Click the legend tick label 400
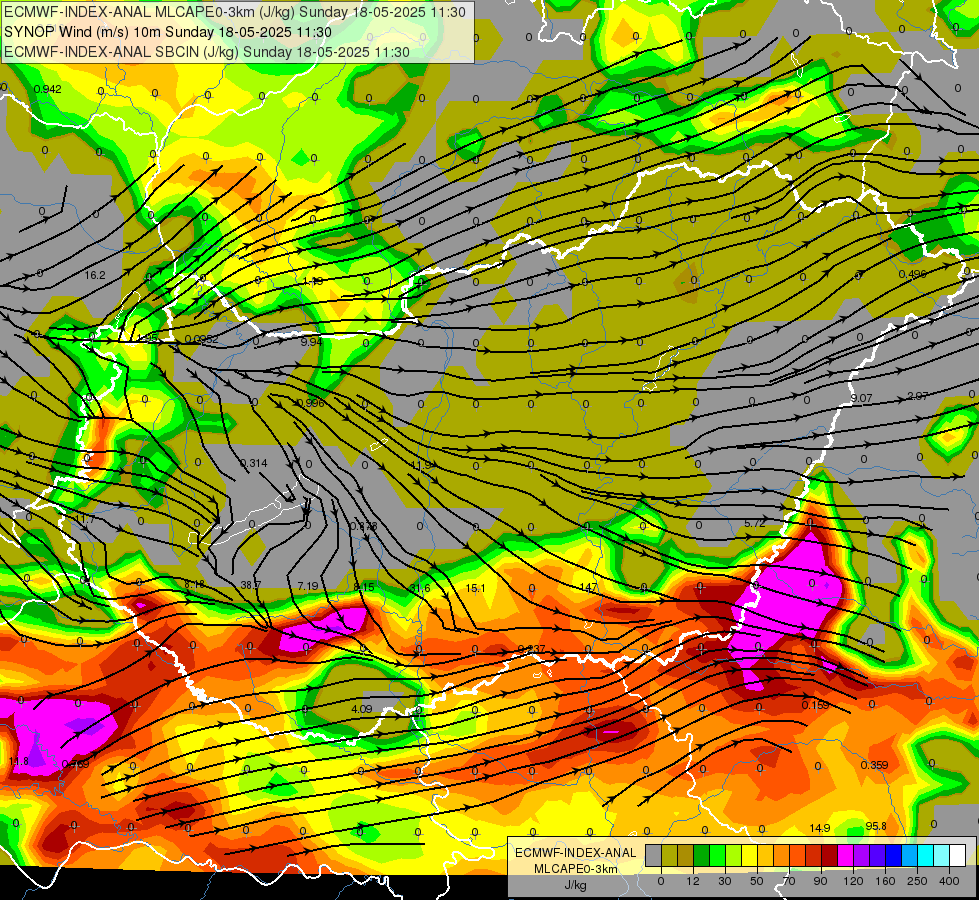The height and width of the screenshot is (900, 979). (949, 881)
